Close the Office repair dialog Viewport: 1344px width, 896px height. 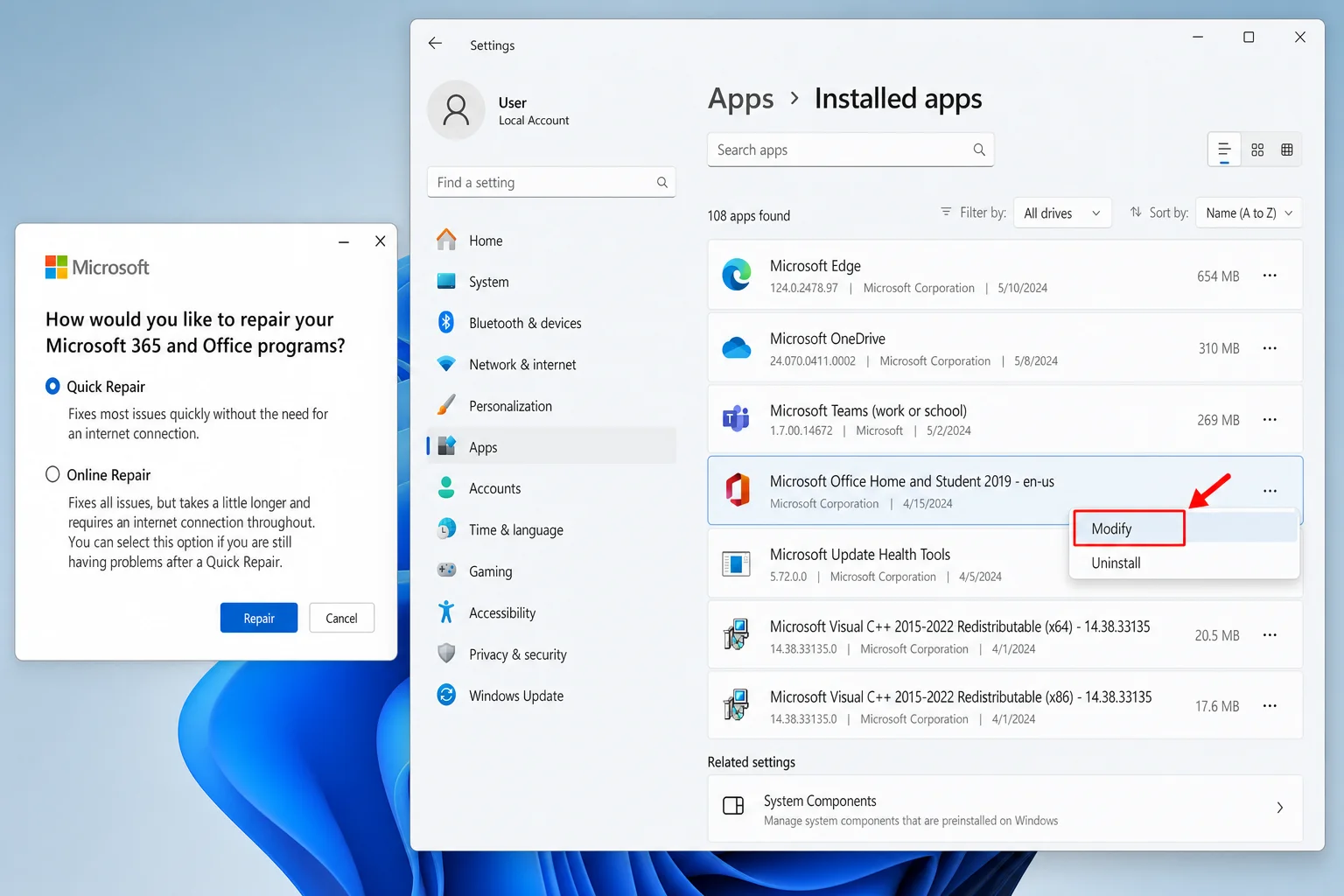pos(380,241)
